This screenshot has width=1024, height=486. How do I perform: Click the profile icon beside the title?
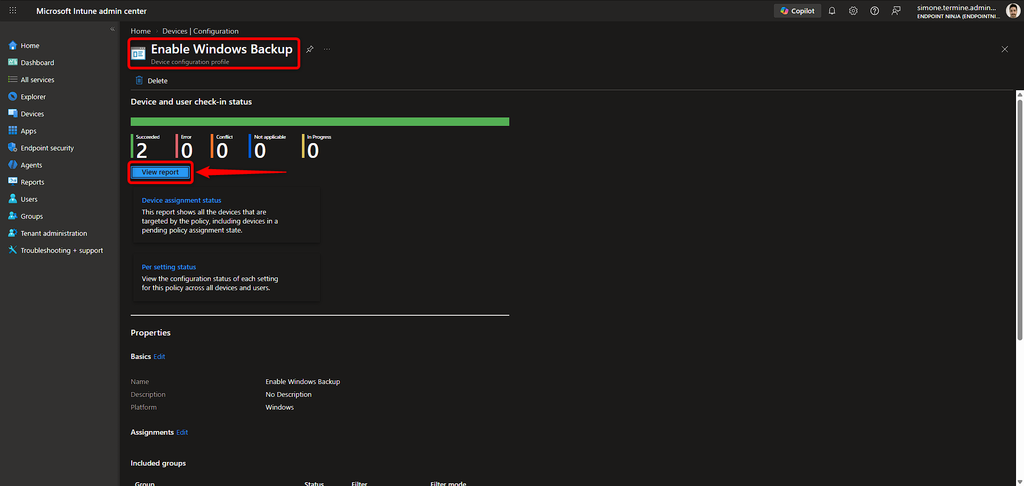(x=138, y=54)
